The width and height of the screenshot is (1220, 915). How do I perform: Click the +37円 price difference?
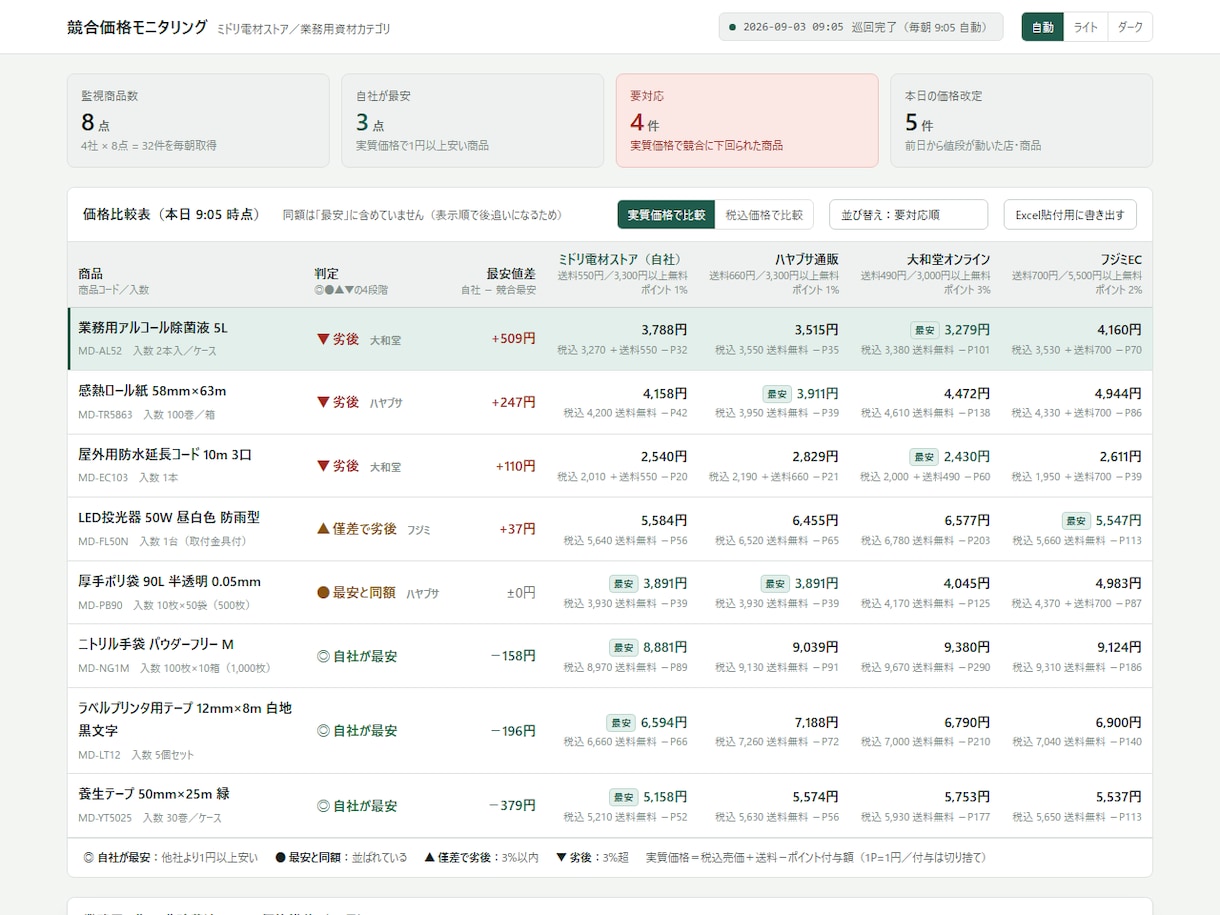(517, 529)
